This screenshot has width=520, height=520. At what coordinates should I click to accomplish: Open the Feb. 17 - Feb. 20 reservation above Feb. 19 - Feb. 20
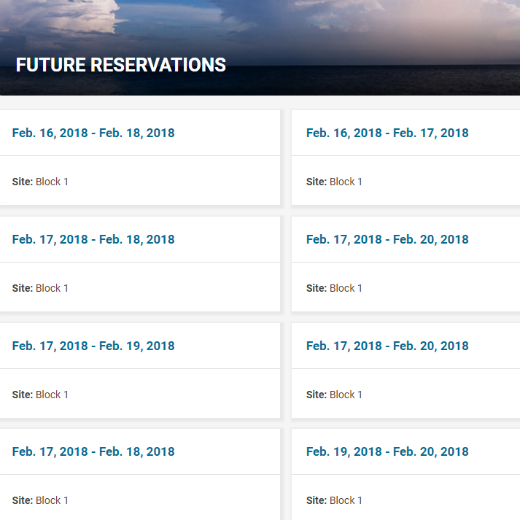pos(387,346)
